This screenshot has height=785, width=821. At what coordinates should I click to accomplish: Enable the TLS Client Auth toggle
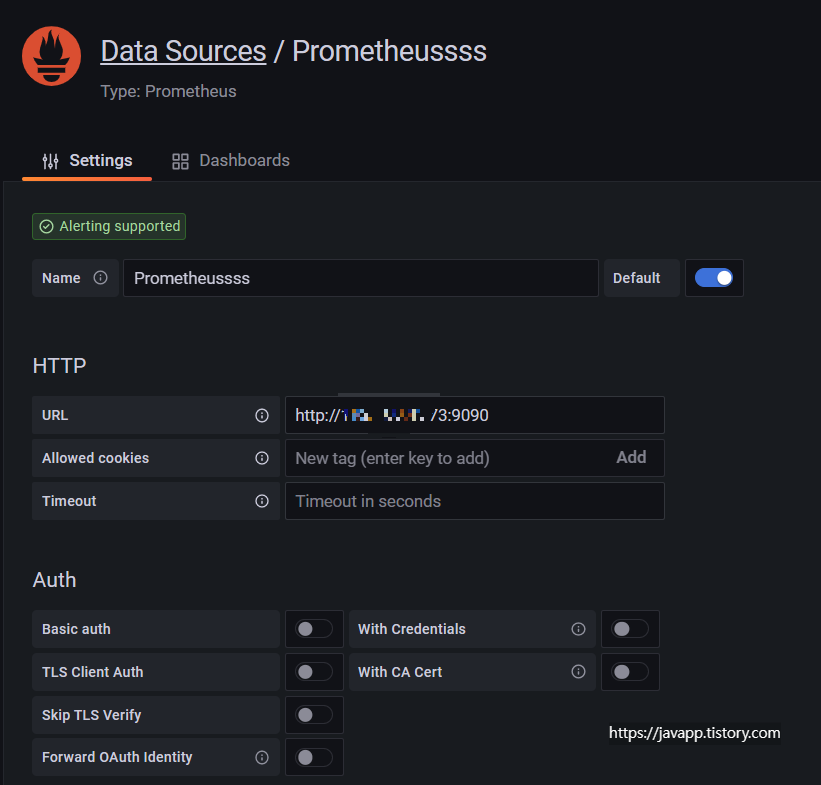point(314,672)
